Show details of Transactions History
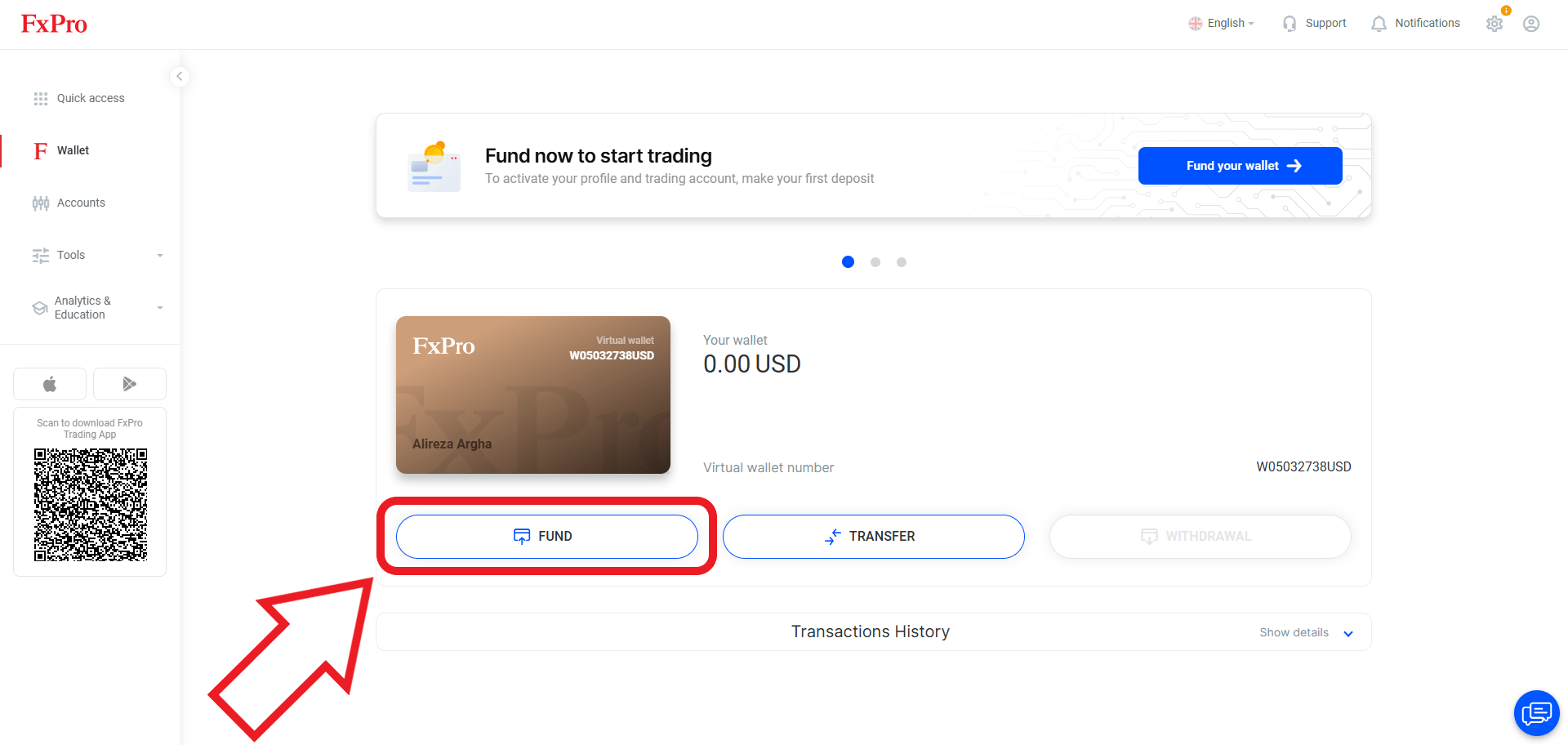This screenshot has height=745, width=1568. (1306, 632)
